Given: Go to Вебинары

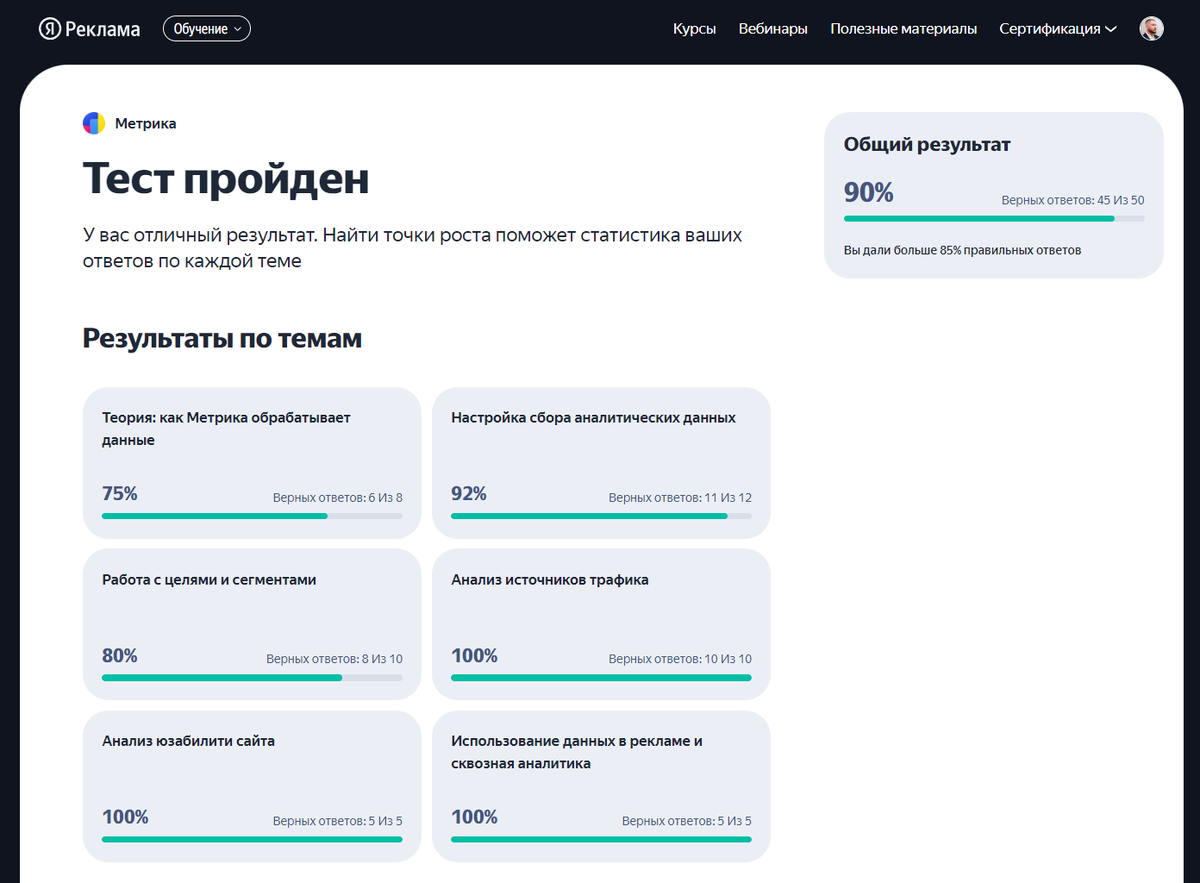Looking at the screenshot, I should [773, 29].
